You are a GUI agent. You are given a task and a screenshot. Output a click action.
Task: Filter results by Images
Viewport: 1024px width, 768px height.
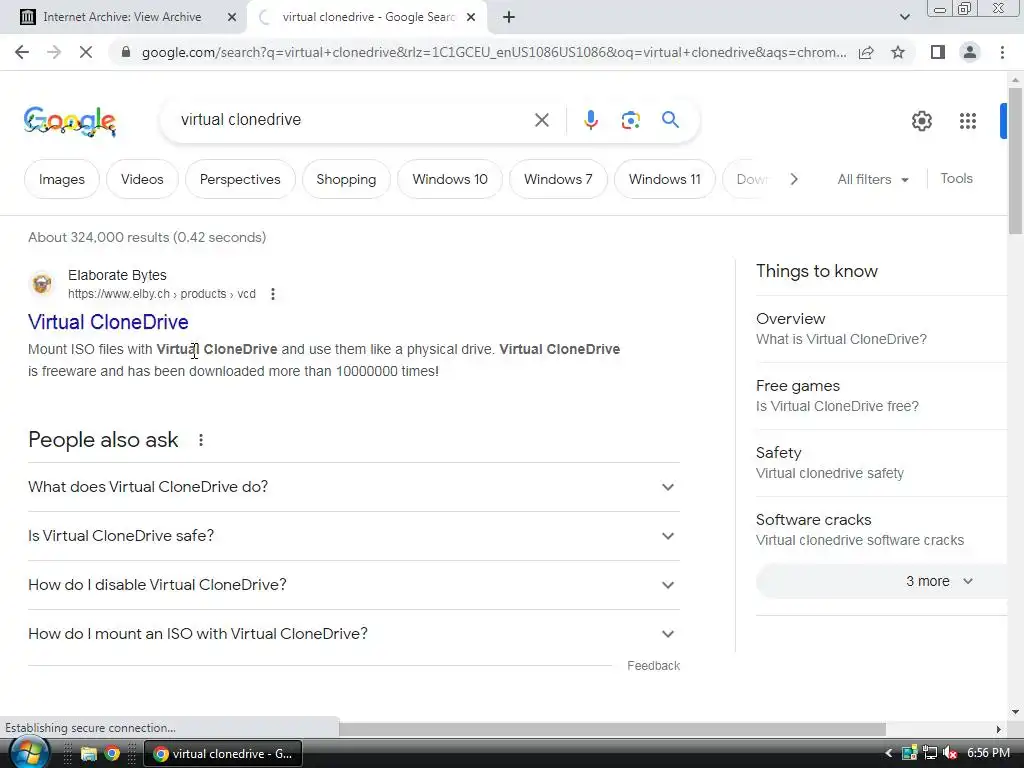[62, 179]
